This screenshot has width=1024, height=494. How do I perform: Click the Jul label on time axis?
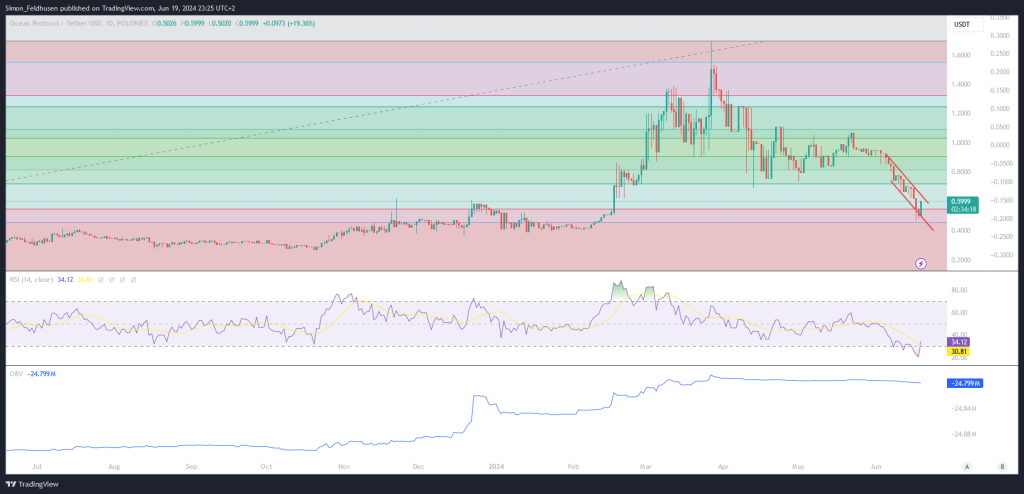pyautogui.click(x=37, y=467)
